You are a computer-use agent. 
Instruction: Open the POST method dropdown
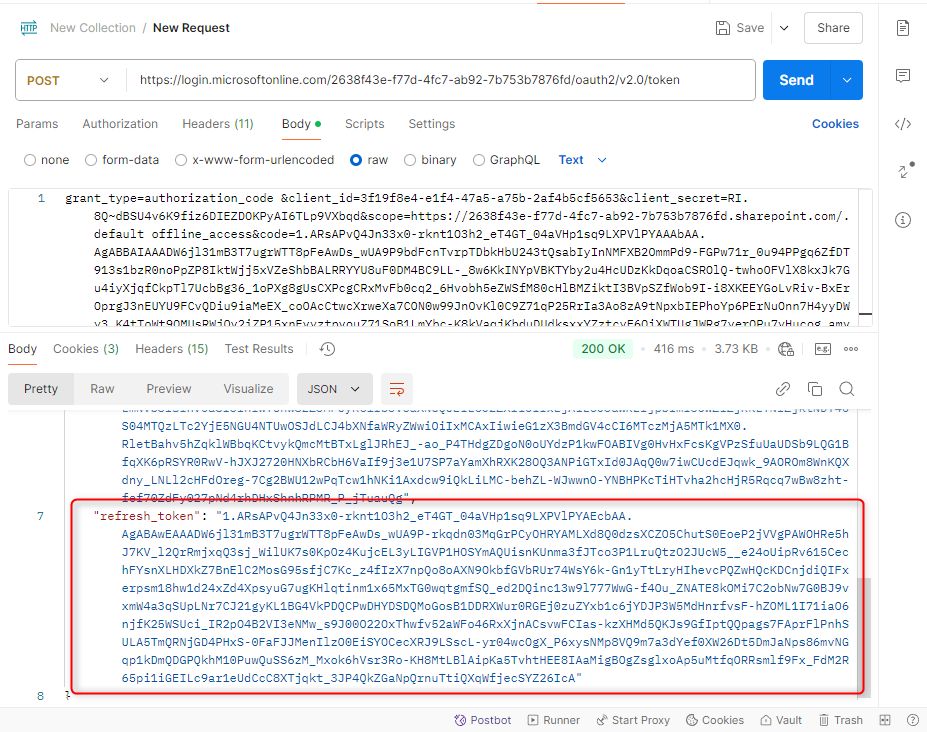click(x=67, y=80)
